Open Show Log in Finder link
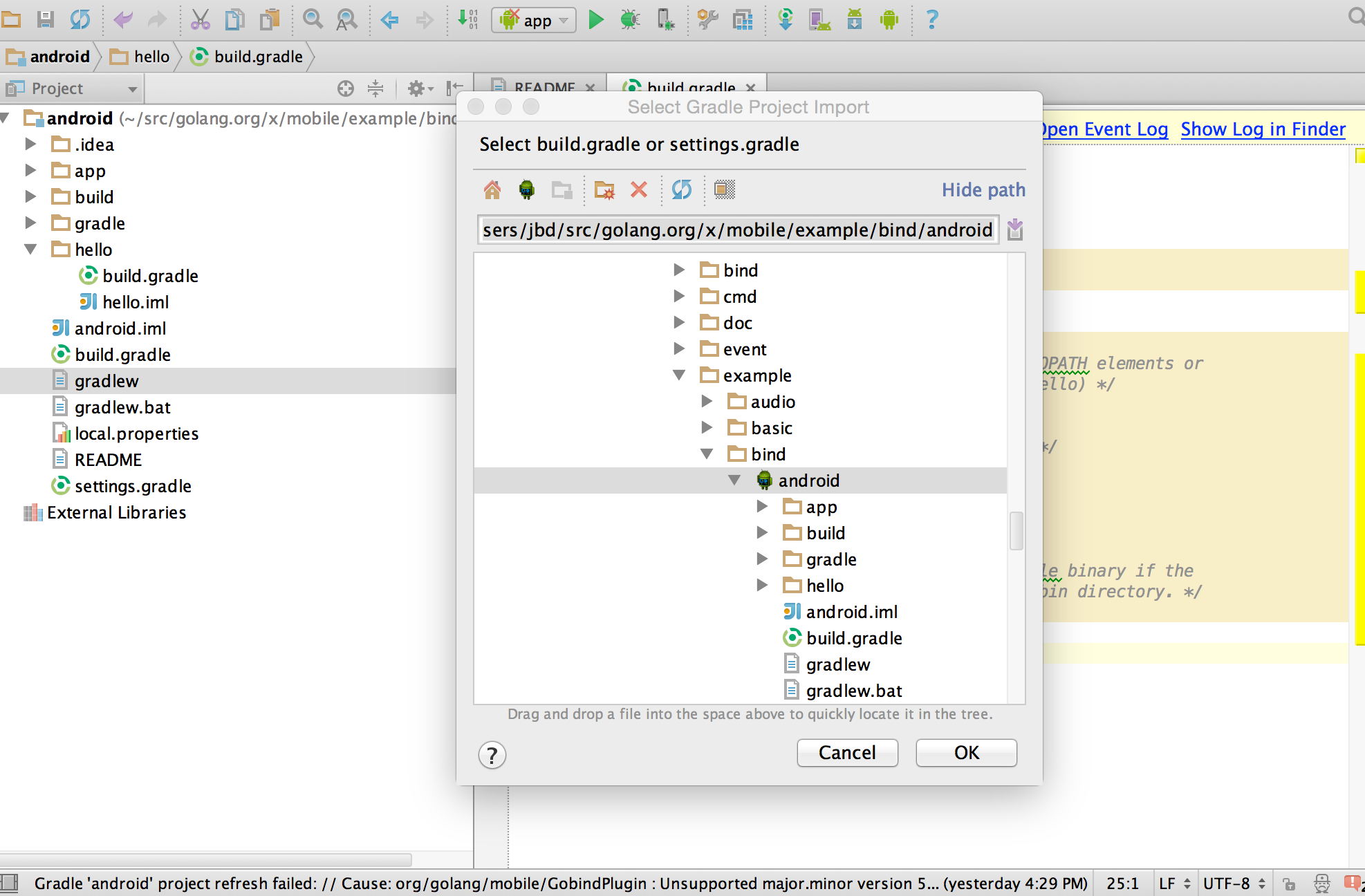This screenshot has height=896, width=1365. click(x=1263, y=129)
